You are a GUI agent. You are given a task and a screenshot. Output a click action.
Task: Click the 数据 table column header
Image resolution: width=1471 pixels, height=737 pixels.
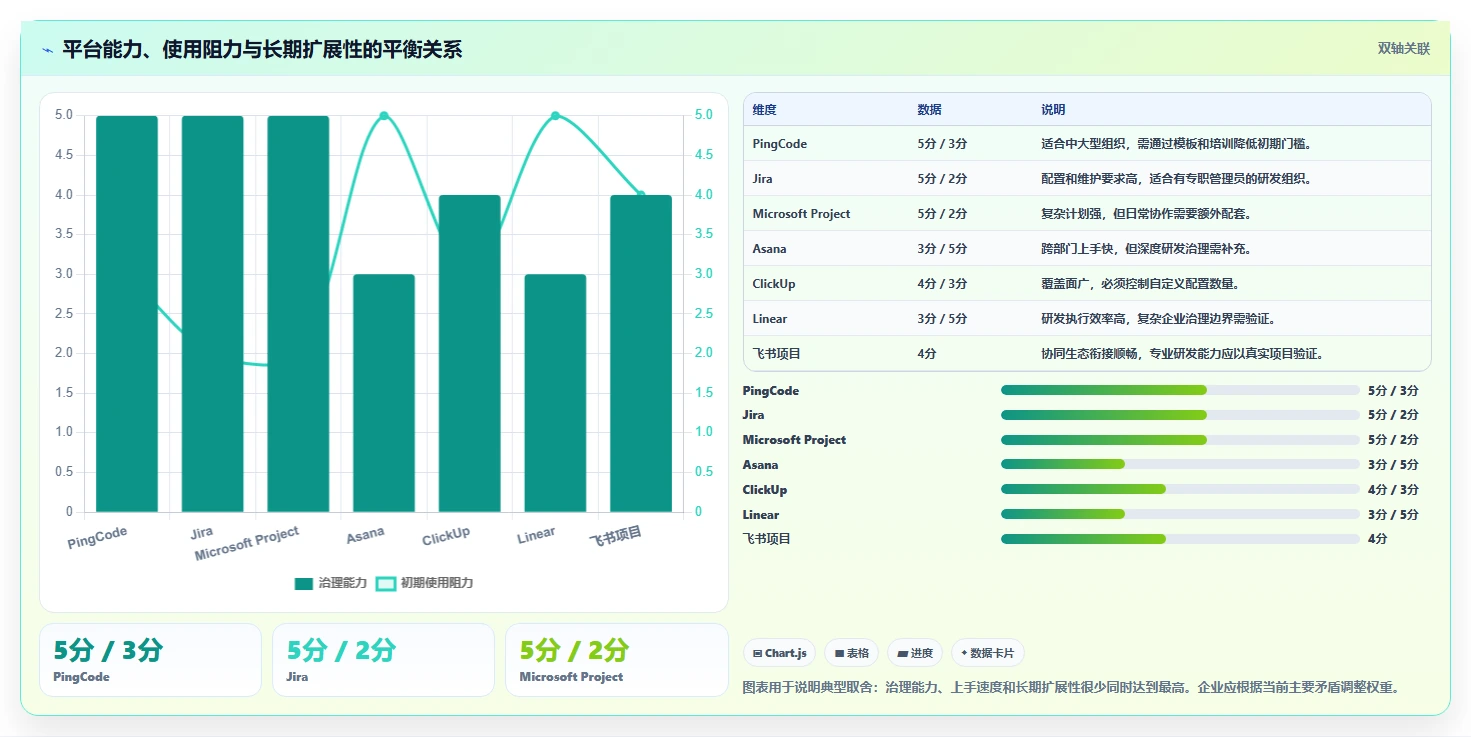pos(929,110)
